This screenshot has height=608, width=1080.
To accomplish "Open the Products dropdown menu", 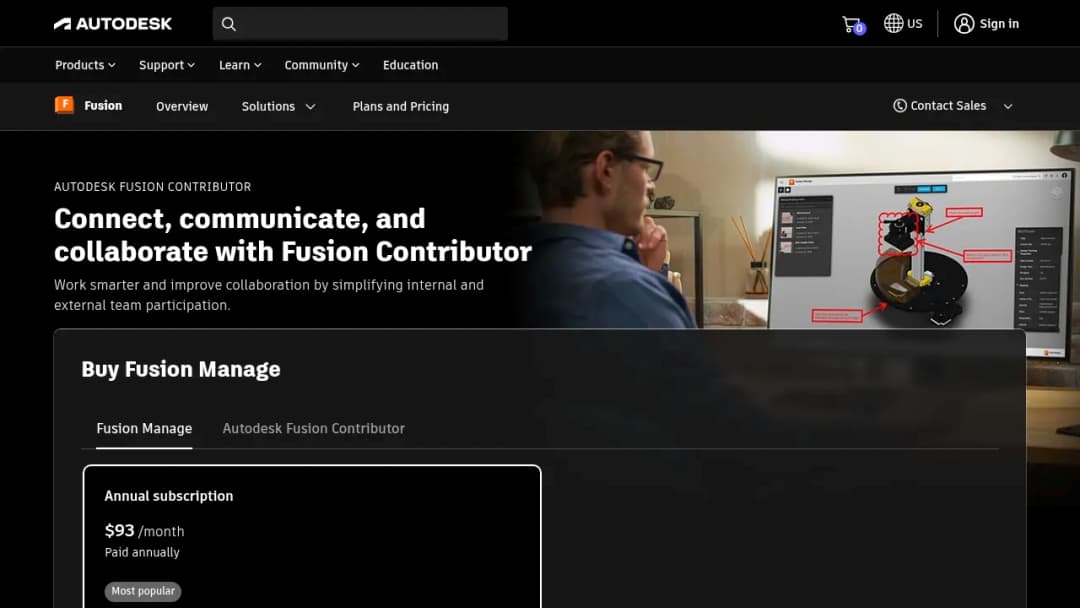I will 85,65.
